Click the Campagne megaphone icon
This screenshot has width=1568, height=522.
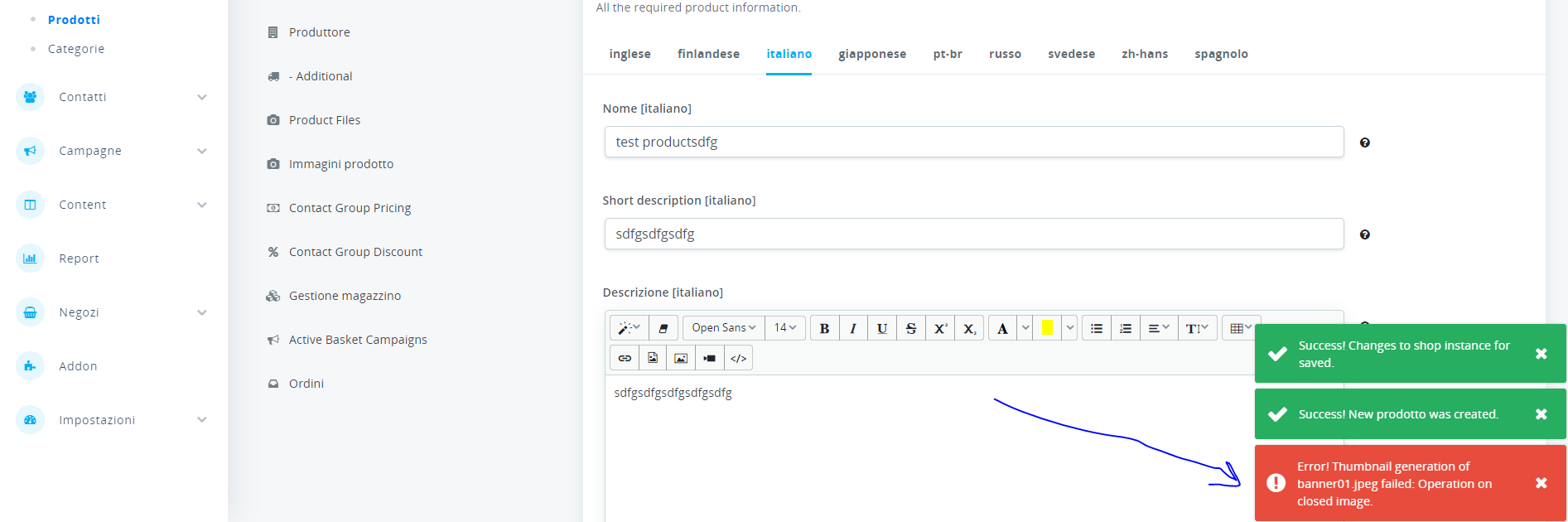tap(30, 151)
